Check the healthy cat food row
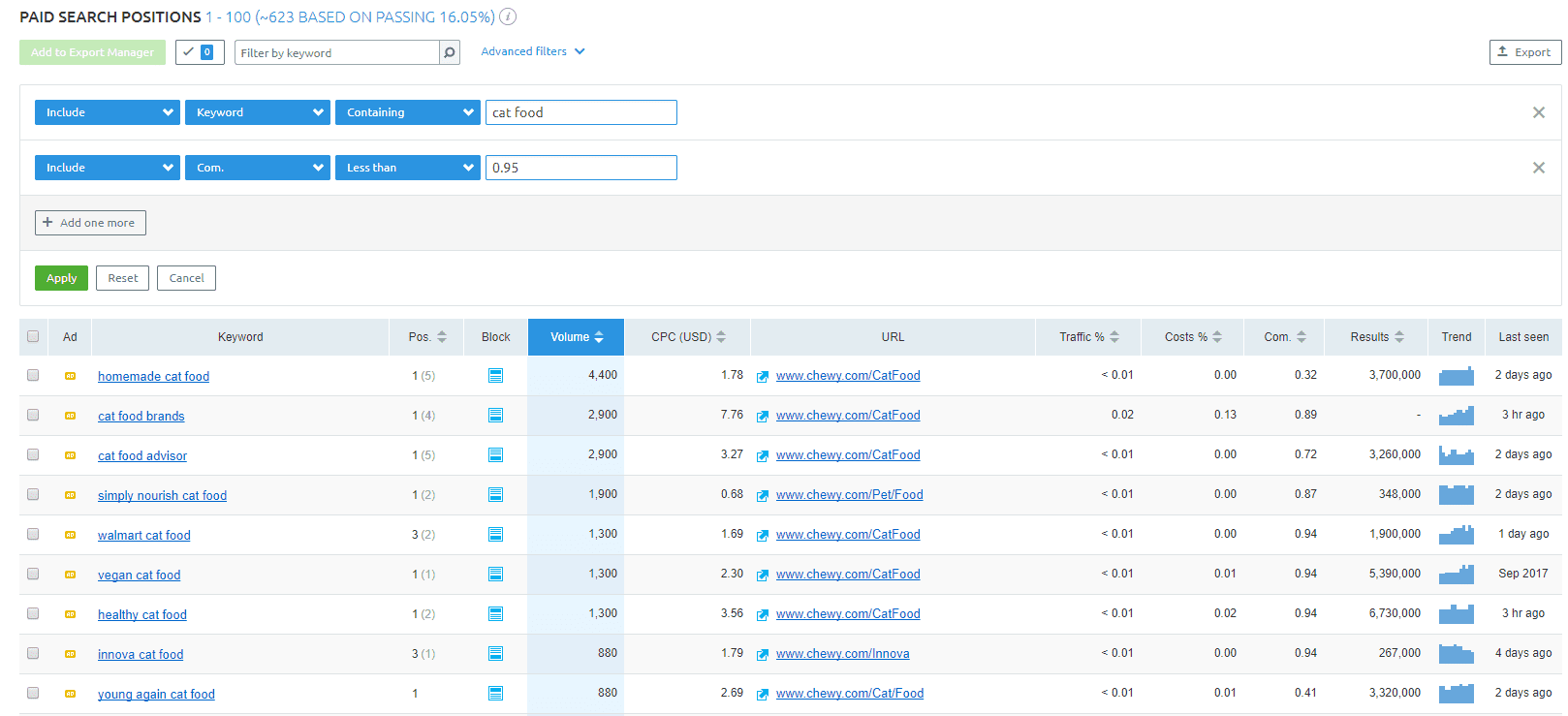 (33, 613)
